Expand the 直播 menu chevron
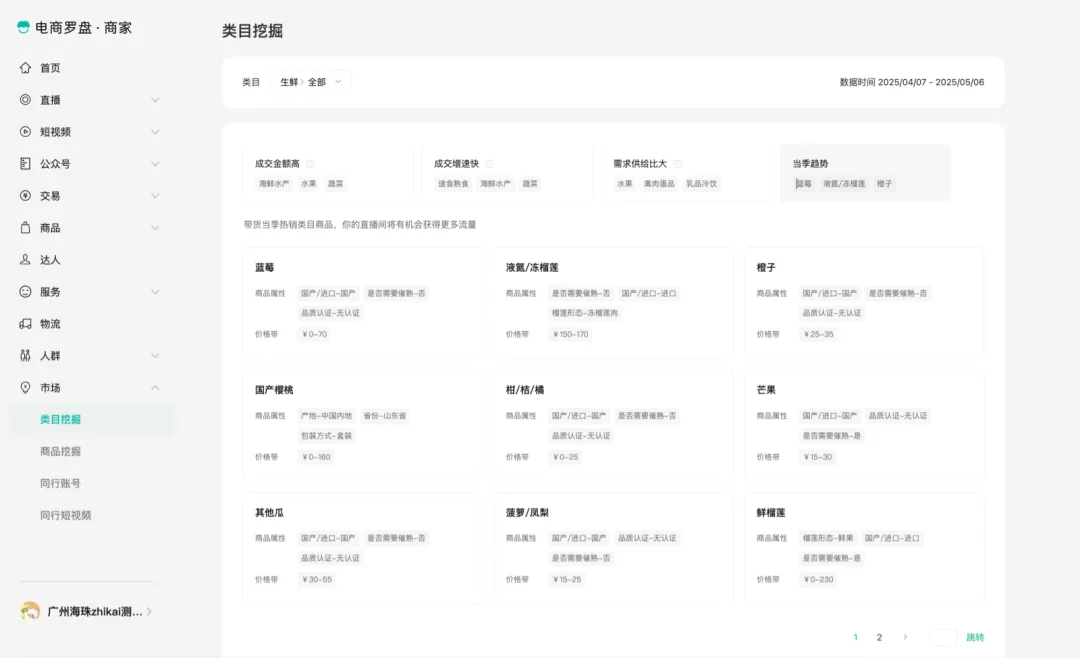 tap(155, 100)
